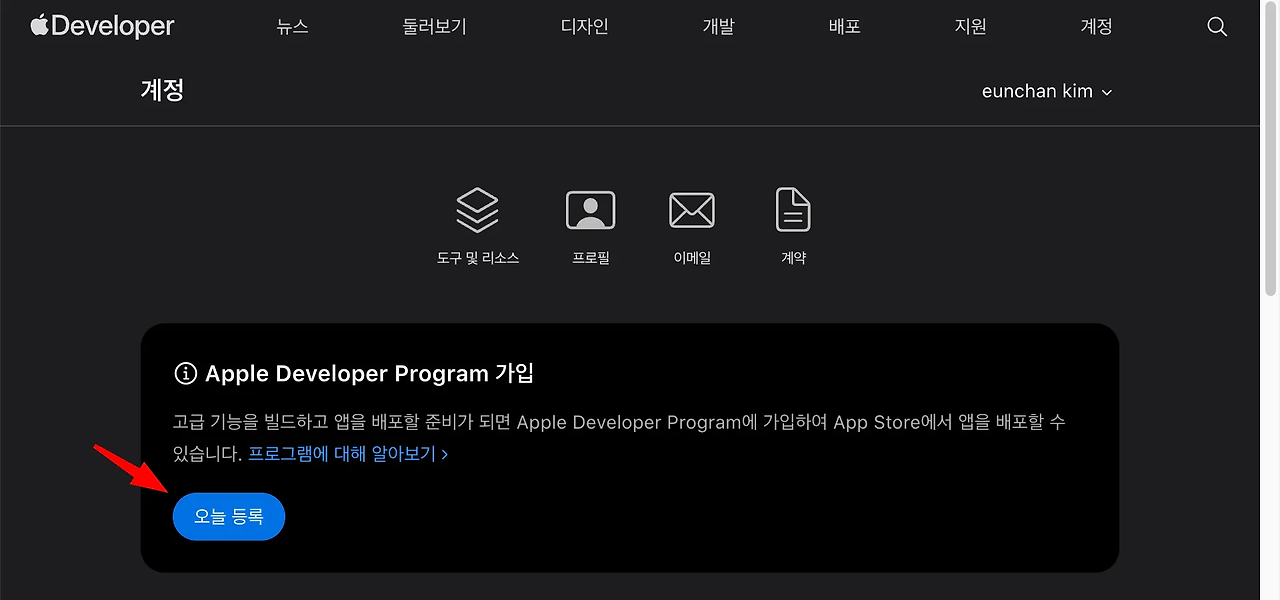Click the info icon beside Apple Developer Program 가입
The width and height of the screenshot is (1280, 600).
tap(185, 374)
